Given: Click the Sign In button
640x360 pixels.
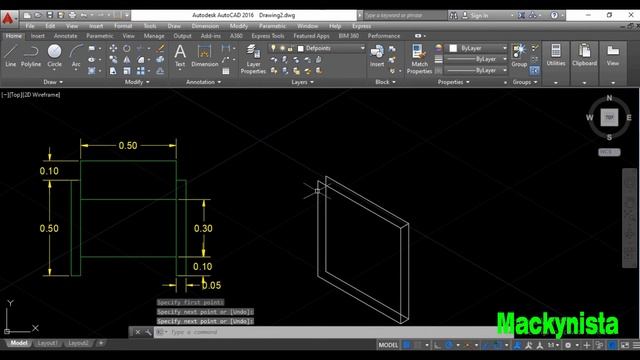Looking at the screenshot, I should [x=476, y=16].
